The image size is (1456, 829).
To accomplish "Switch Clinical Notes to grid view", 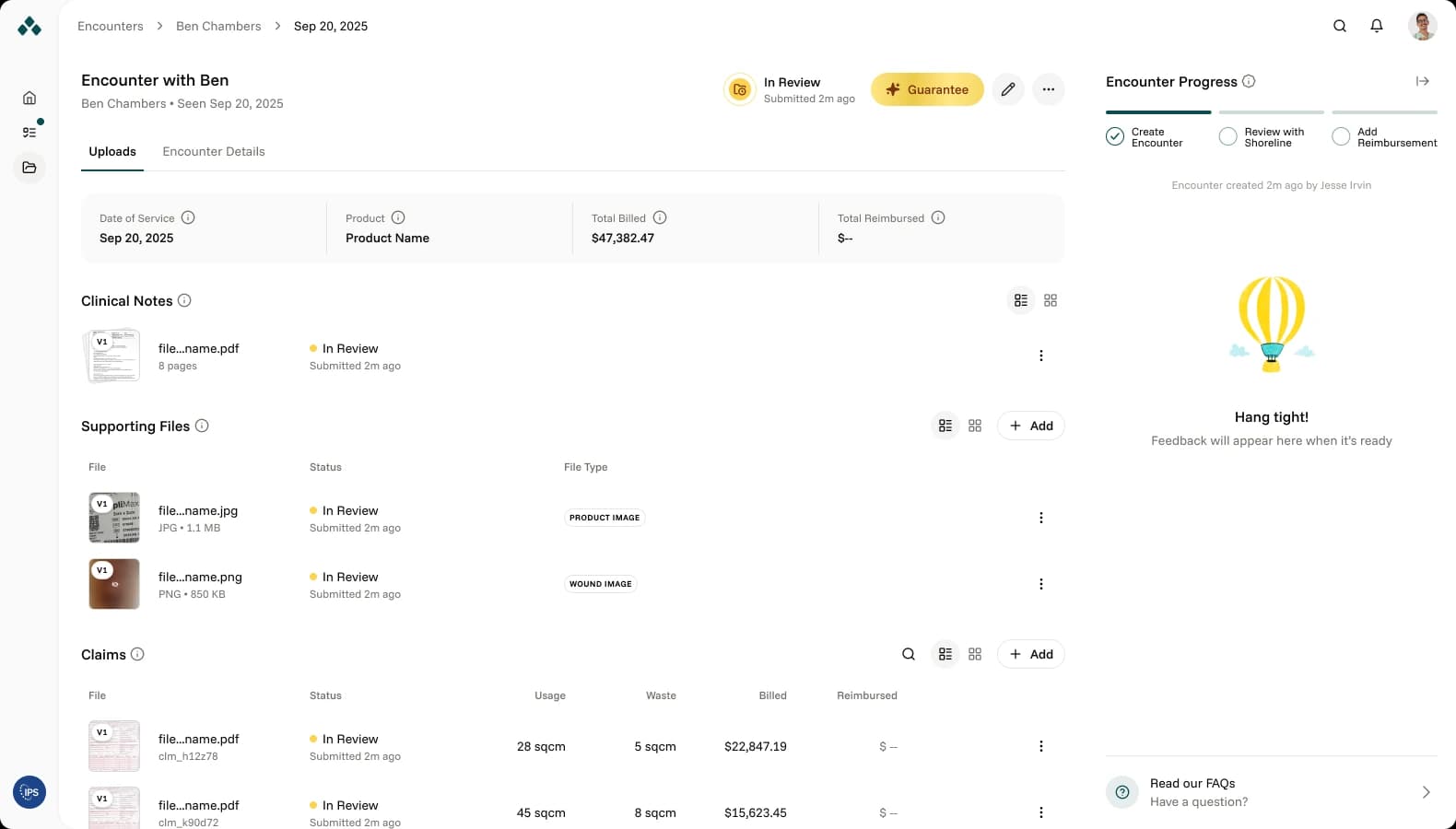I will coord(1051,300).
